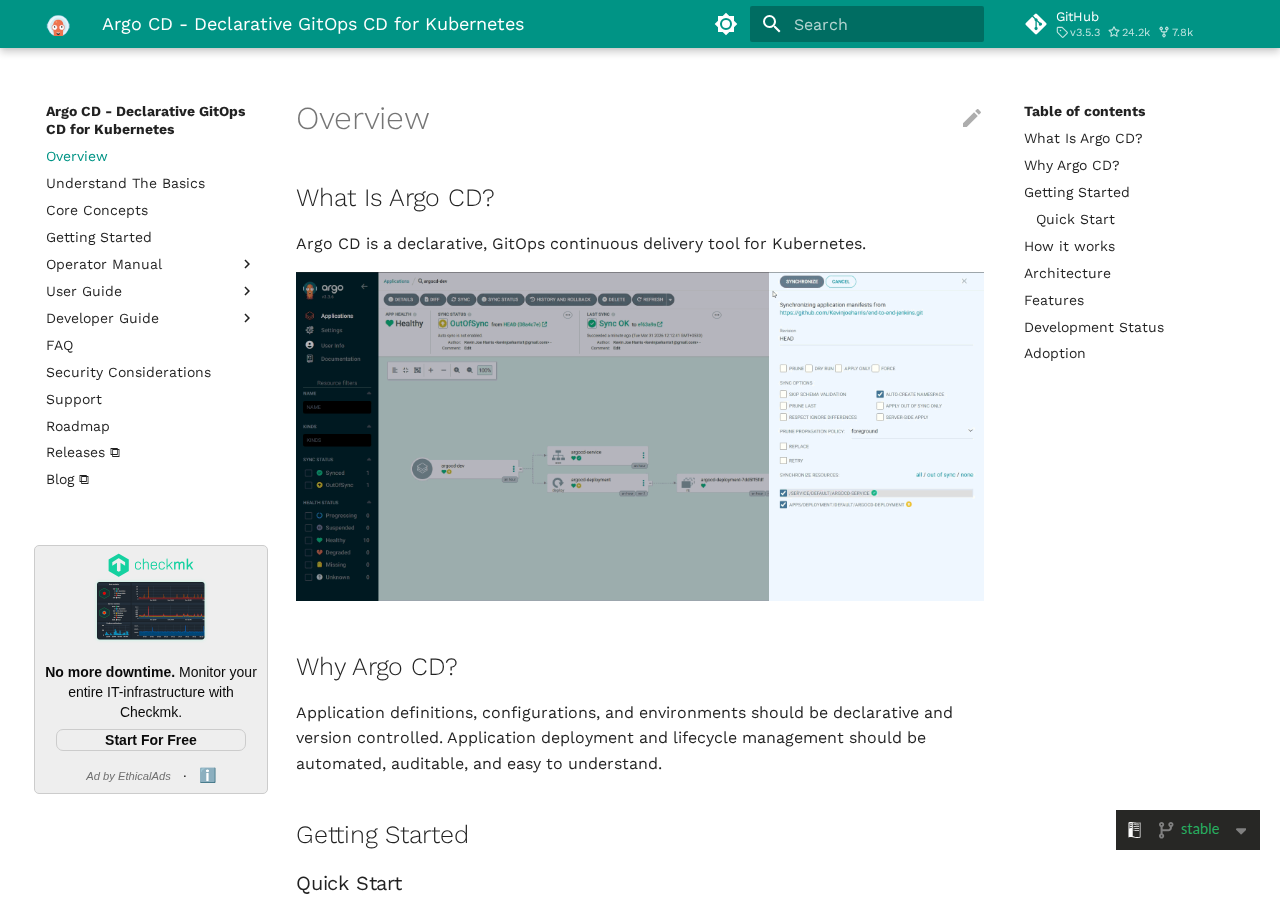
Task: Open Core Concepts in sidebar
Action: (x=97, y=210)
